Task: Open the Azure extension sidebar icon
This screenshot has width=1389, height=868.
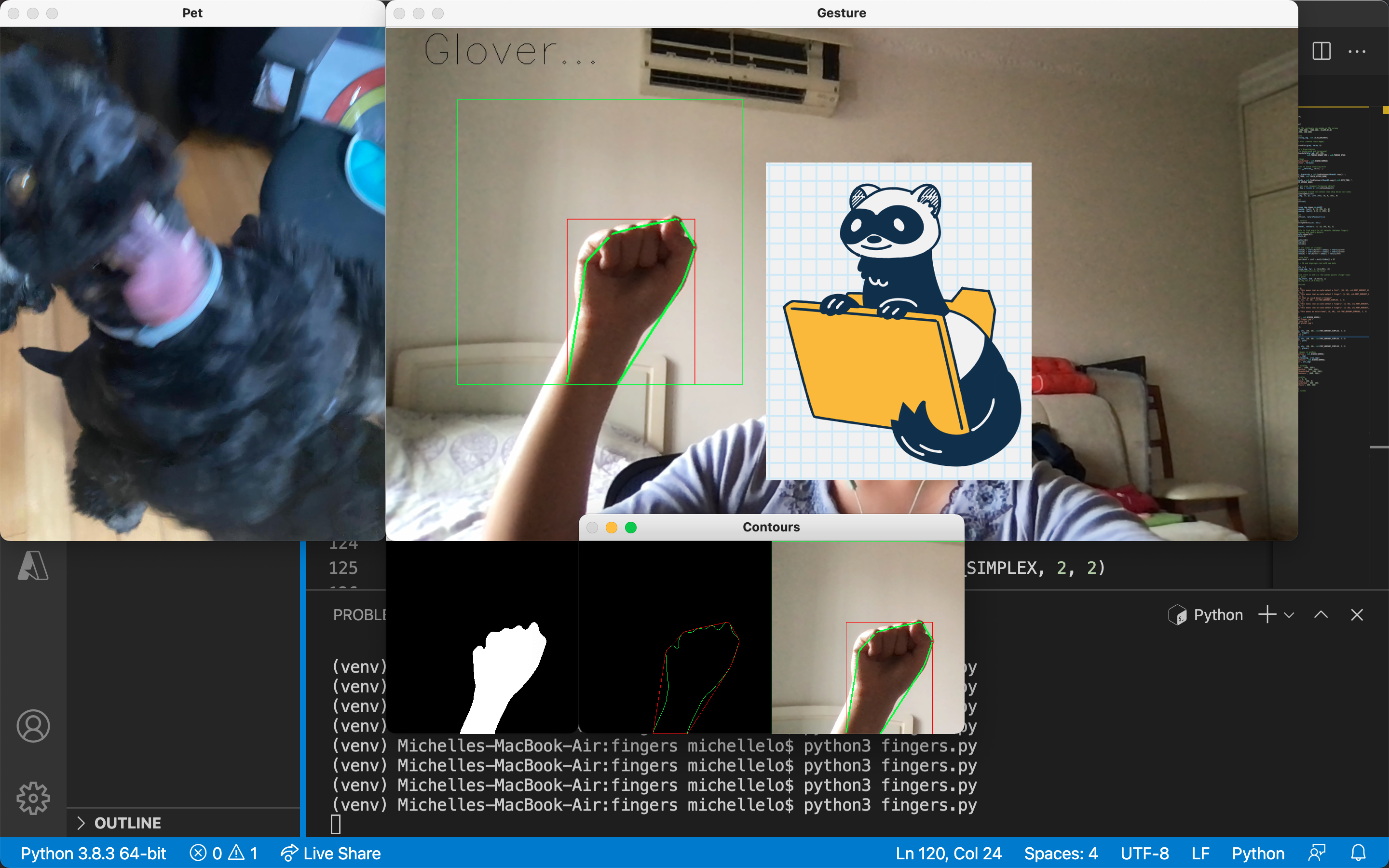Action: 33,566
